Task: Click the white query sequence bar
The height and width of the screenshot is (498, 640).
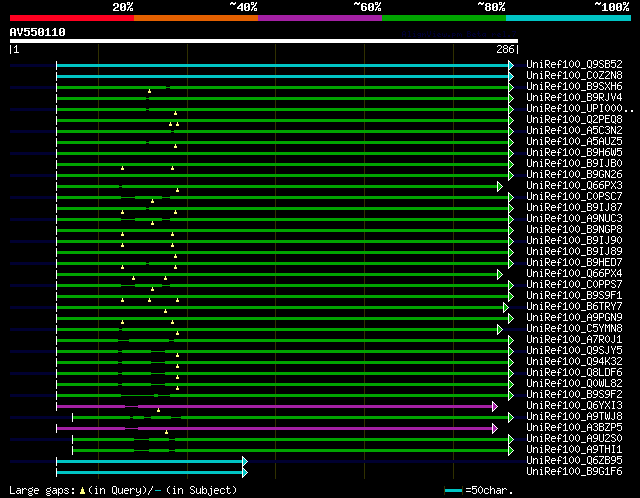Action: 264,41
